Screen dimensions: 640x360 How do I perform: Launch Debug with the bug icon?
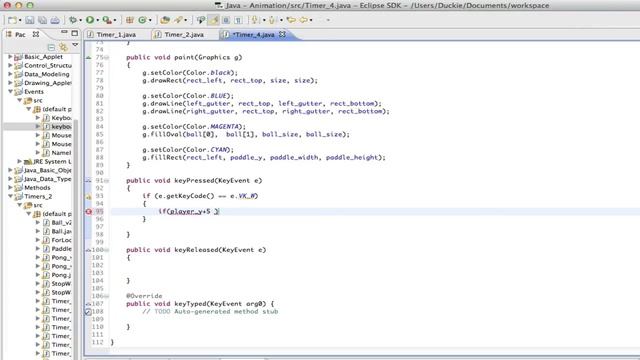73,20
